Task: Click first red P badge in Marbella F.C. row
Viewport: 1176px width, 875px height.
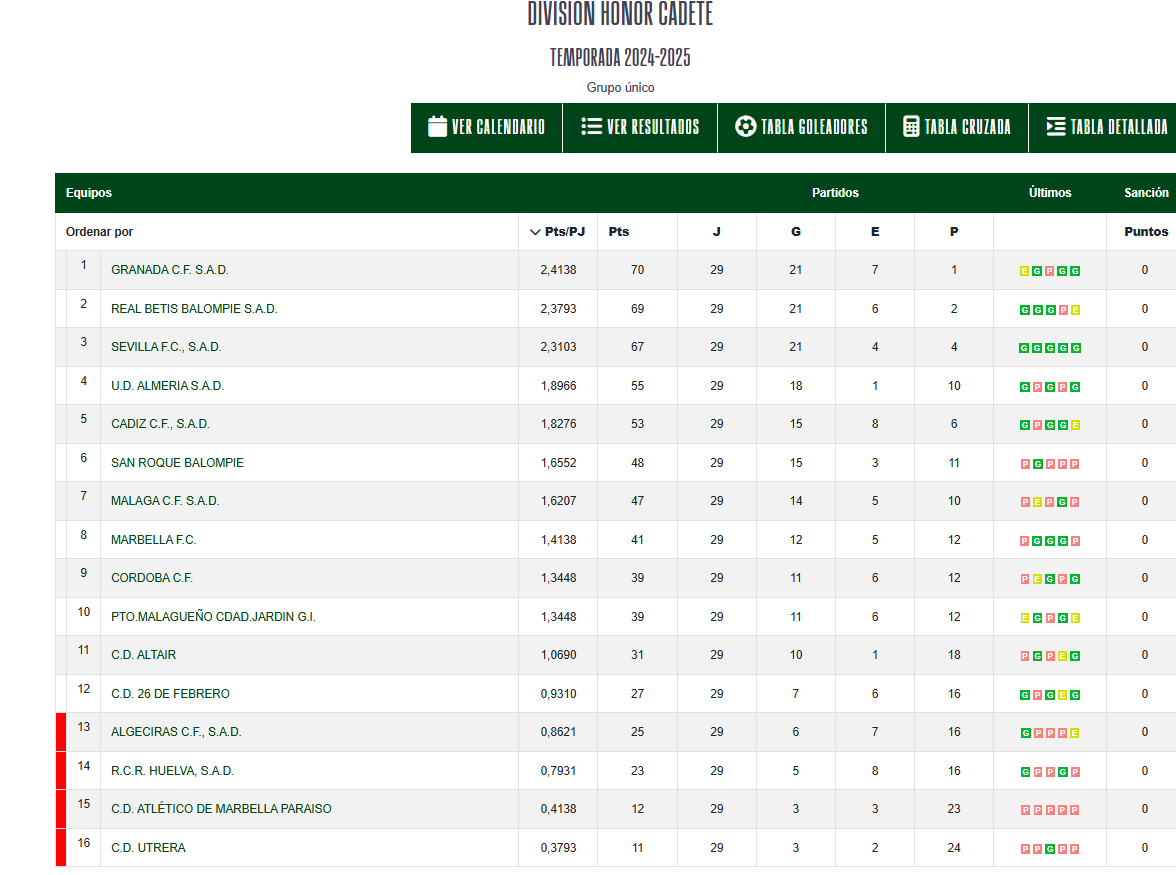Action: [1024, 541]
